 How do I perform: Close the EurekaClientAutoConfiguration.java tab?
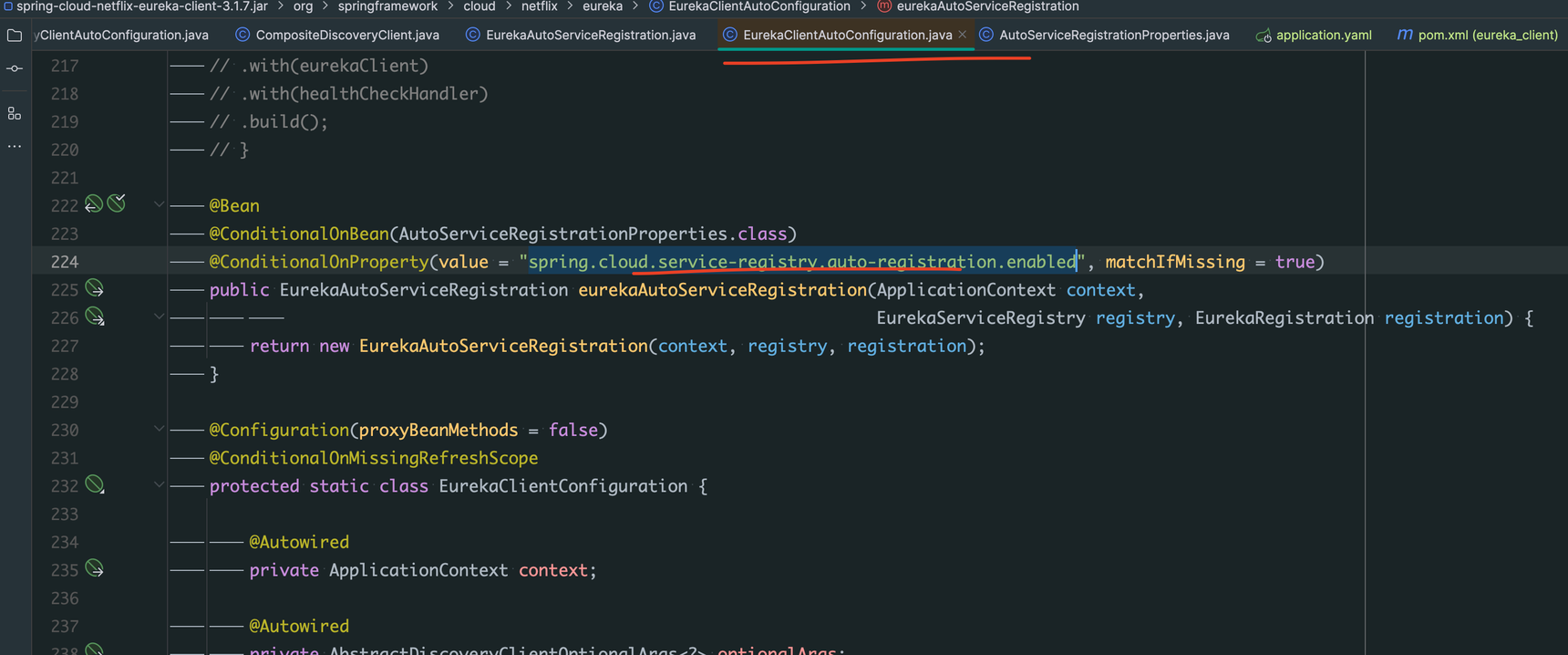click(963, 35)
